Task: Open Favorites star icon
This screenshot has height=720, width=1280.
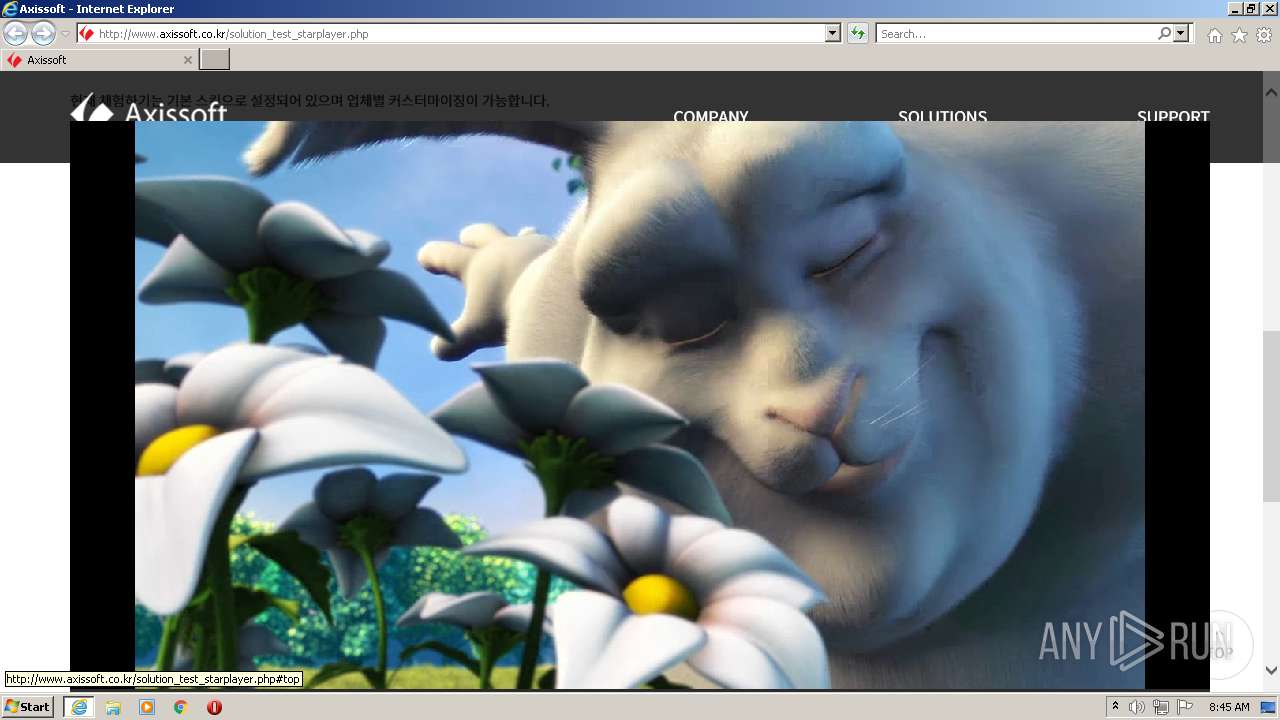Action: point(1239,35)
